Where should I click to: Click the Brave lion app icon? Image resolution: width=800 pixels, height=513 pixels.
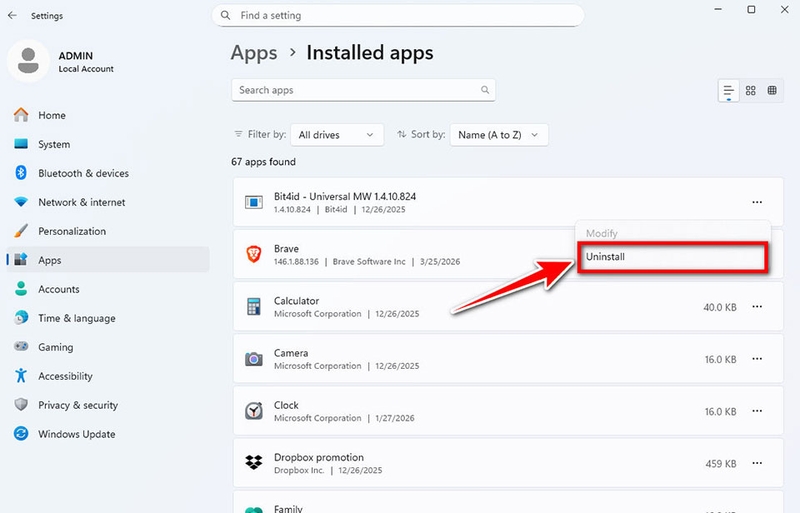click(254, 254)
